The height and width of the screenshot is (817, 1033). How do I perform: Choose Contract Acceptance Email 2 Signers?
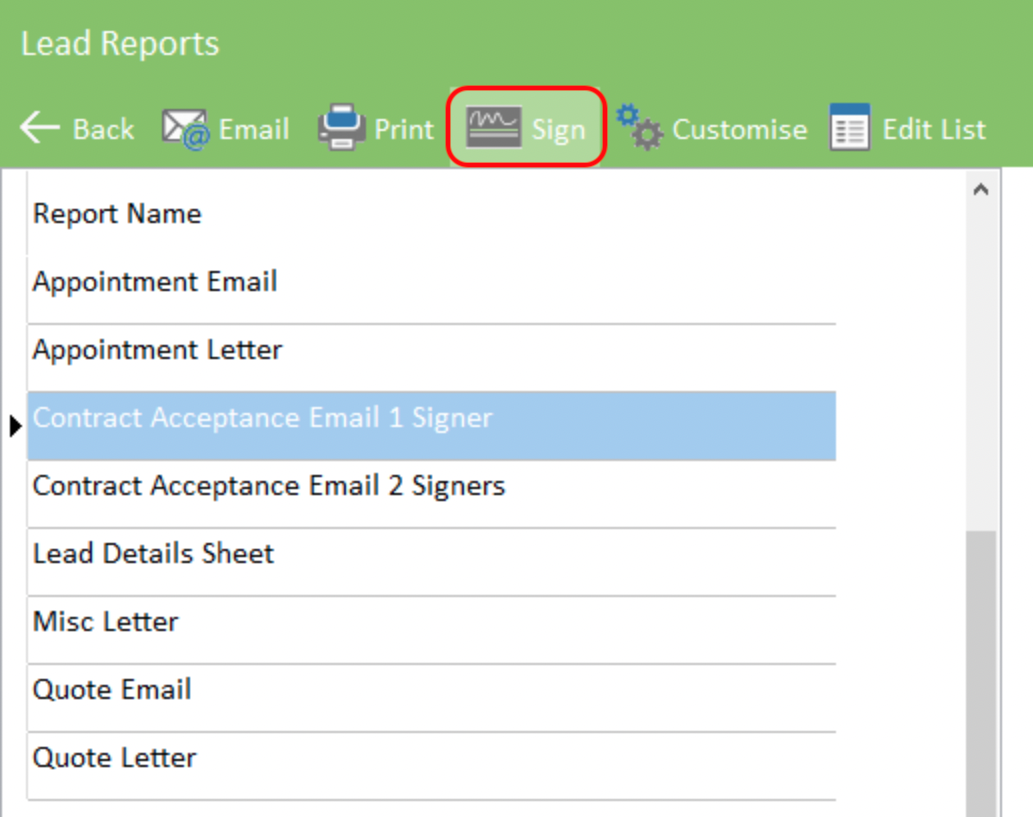[x=269, y=486]
